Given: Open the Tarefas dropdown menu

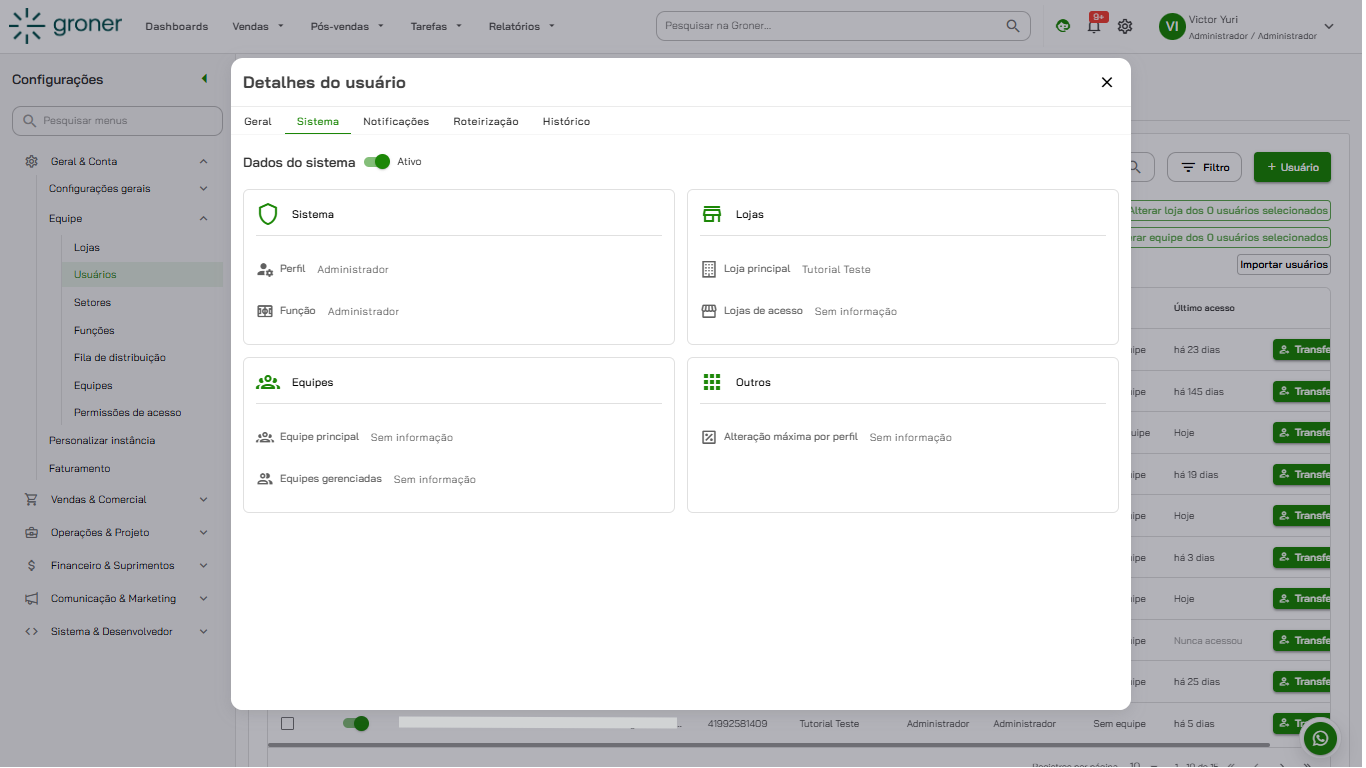Looking at the screenshot, I should pos(436,26).
